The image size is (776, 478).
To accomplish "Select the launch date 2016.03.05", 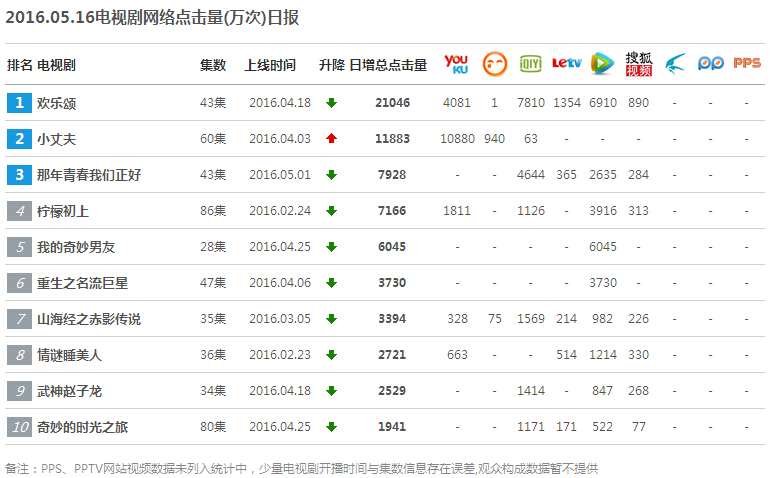I will click(280, 319).
